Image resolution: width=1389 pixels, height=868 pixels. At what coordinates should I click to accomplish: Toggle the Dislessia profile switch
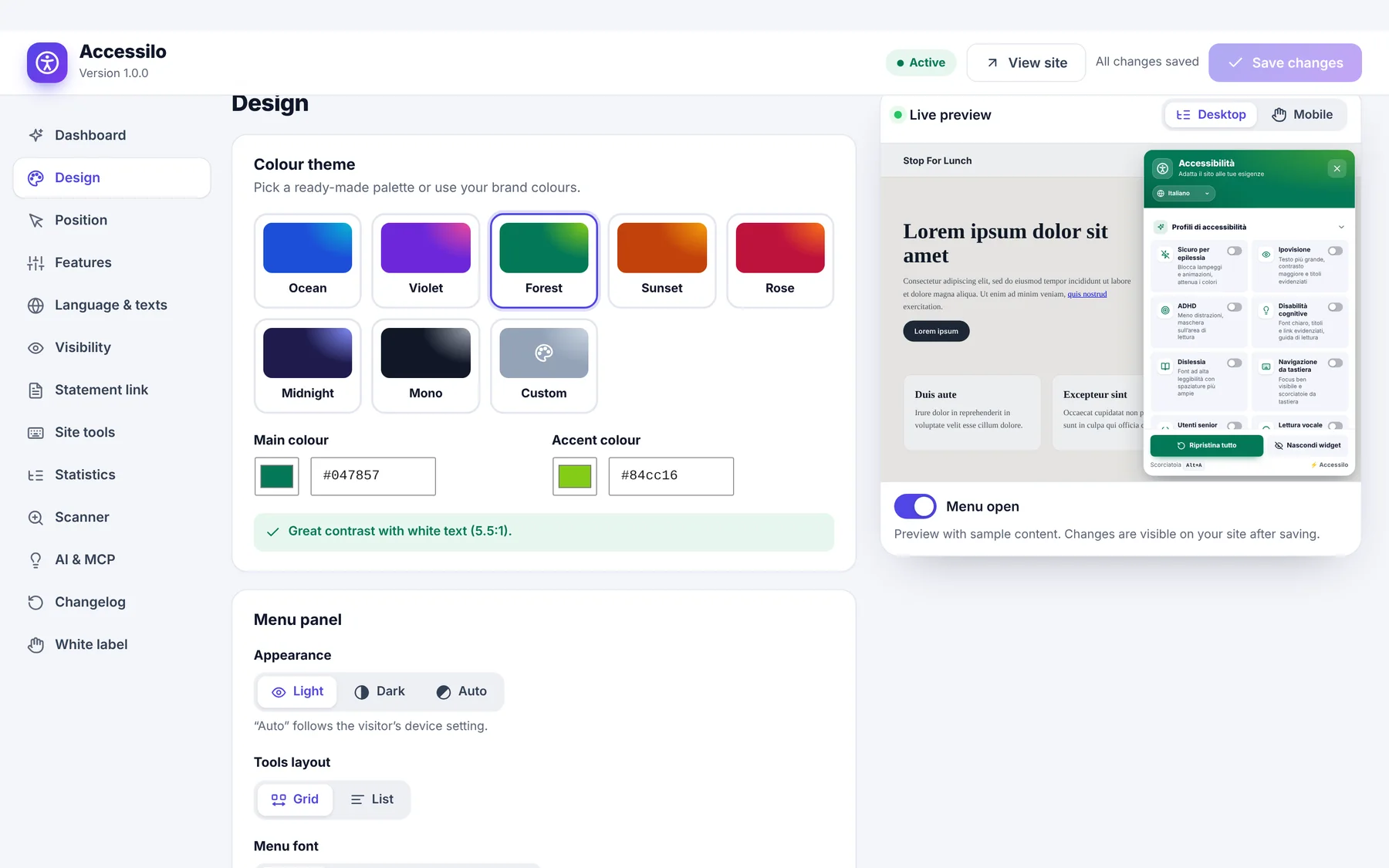click(1235, 363)
